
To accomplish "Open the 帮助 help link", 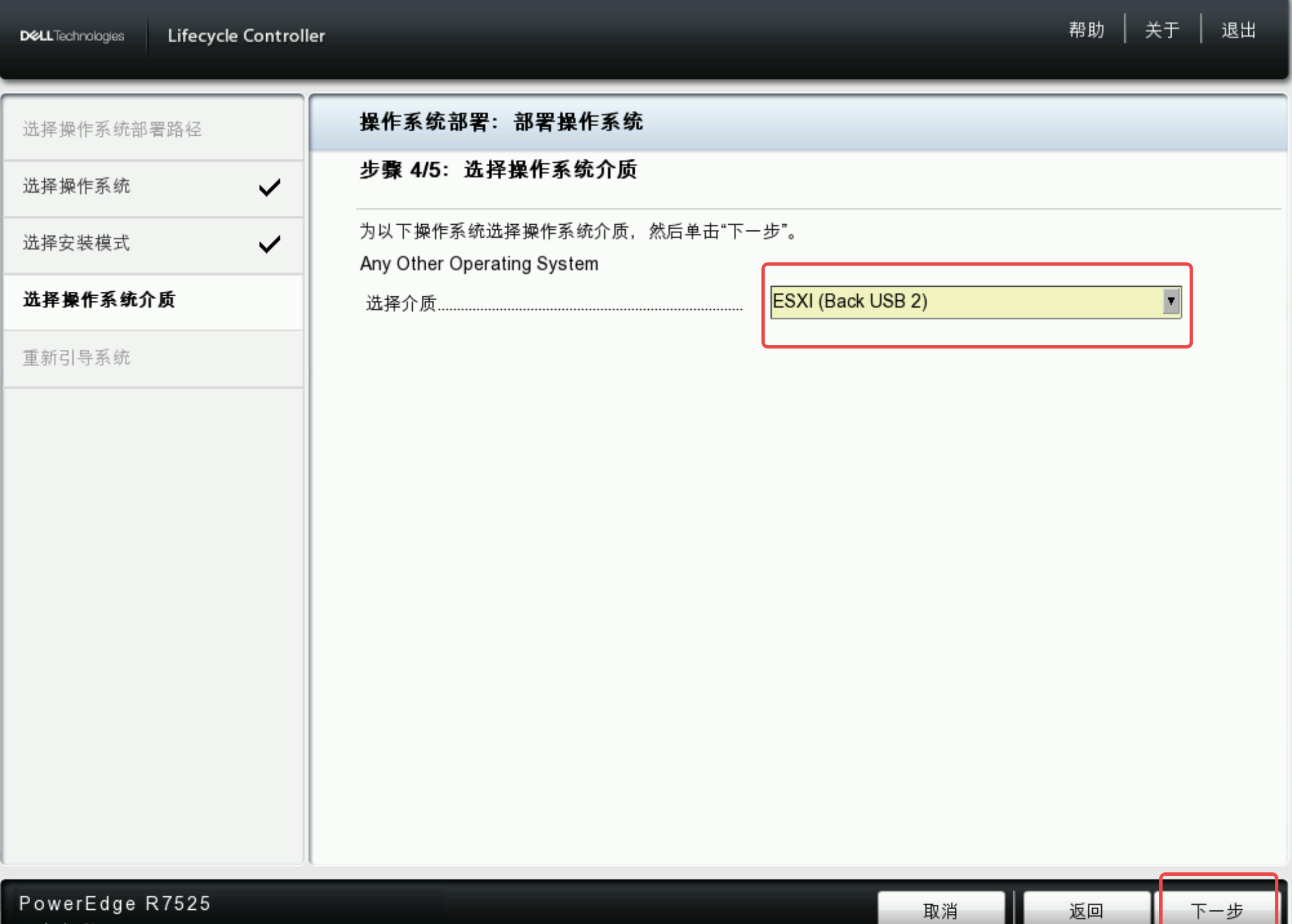I will [x=1086, y=30].
